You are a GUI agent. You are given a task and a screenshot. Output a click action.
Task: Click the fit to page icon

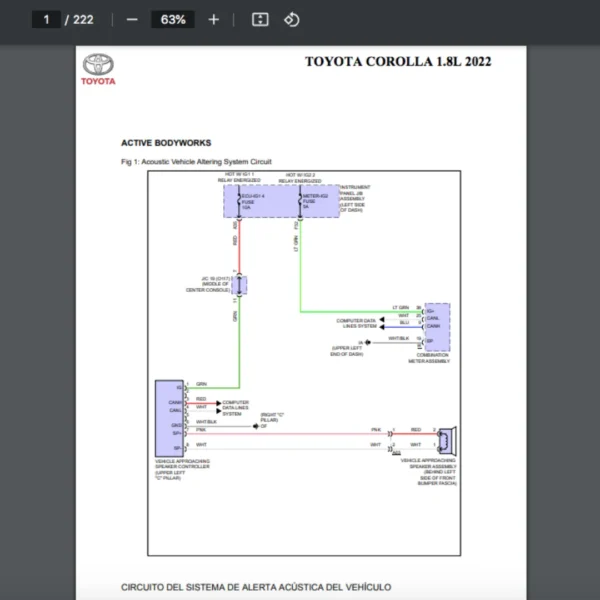pyautogui.click(x=260, y=20)
